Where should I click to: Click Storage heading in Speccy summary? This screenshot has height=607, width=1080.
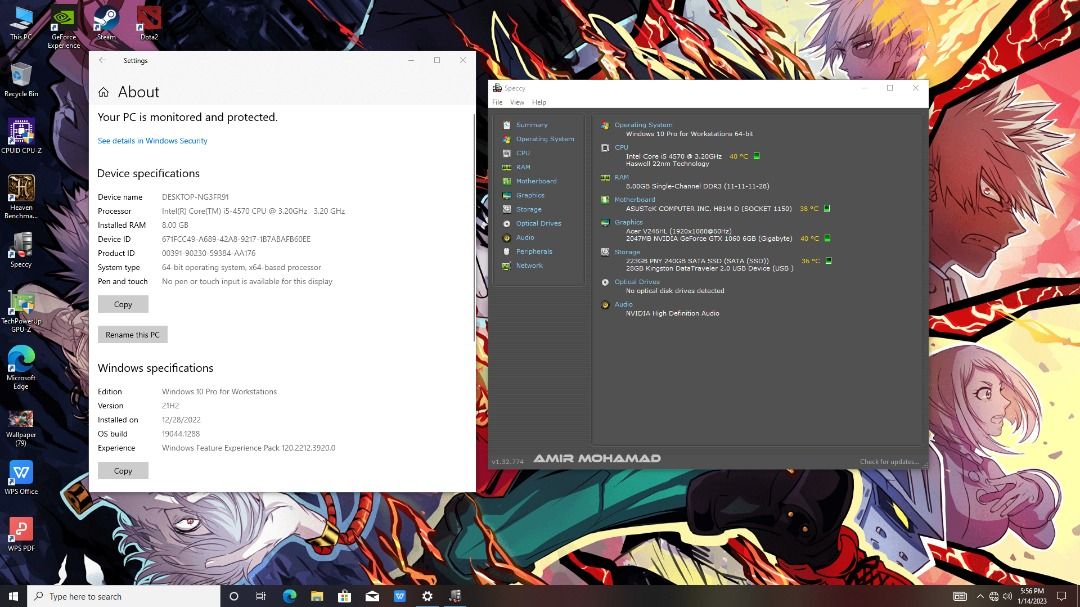[627, 251]
